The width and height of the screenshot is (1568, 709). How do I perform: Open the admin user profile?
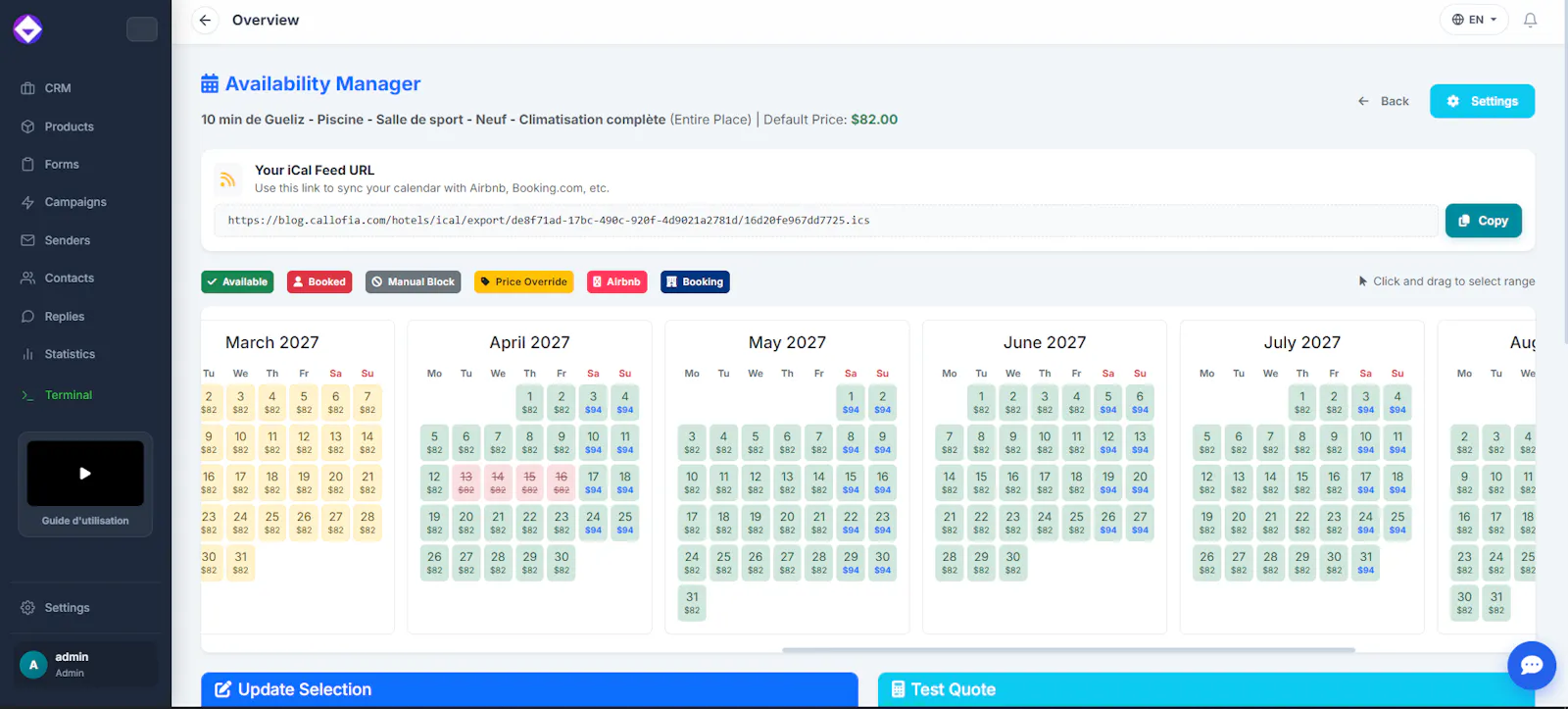(85, 664)
